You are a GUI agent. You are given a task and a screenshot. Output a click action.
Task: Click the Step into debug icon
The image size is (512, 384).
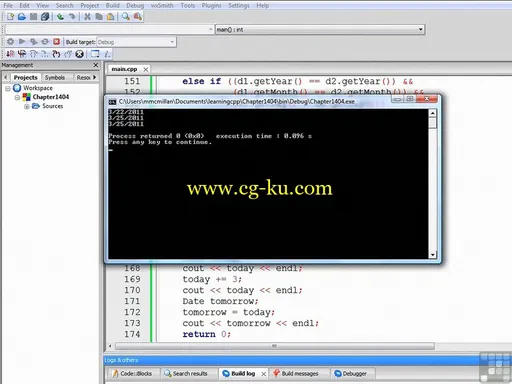point(56,54)
